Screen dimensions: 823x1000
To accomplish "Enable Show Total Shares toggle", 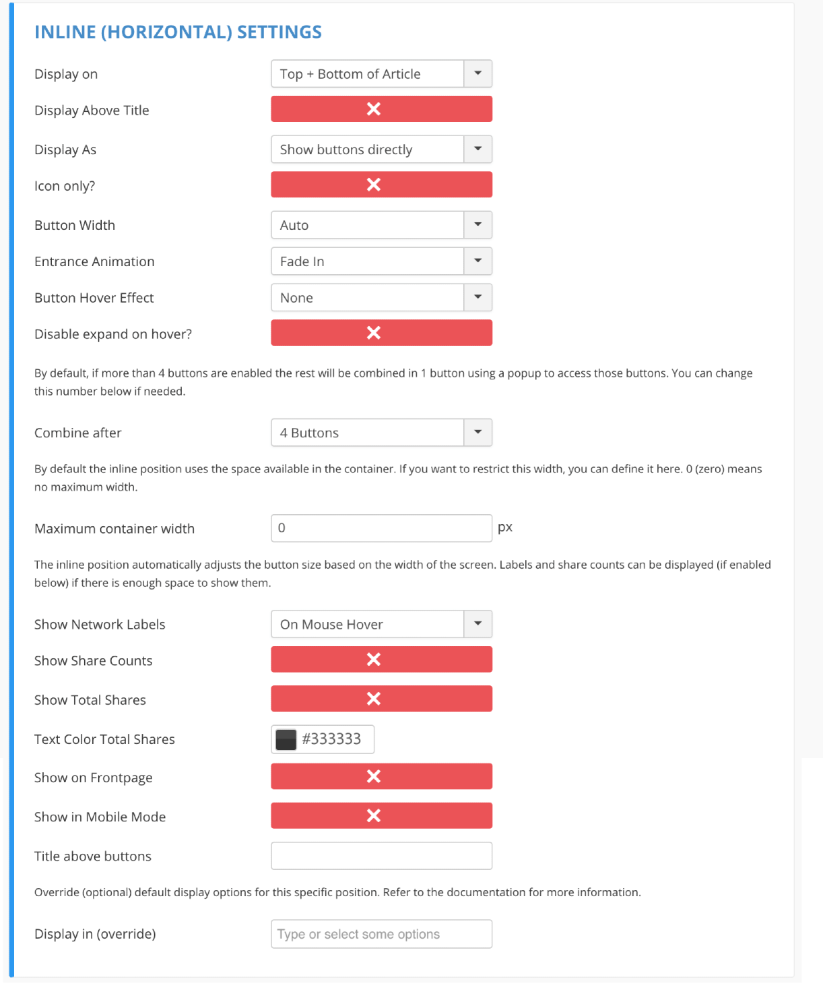I will (381, 698).
